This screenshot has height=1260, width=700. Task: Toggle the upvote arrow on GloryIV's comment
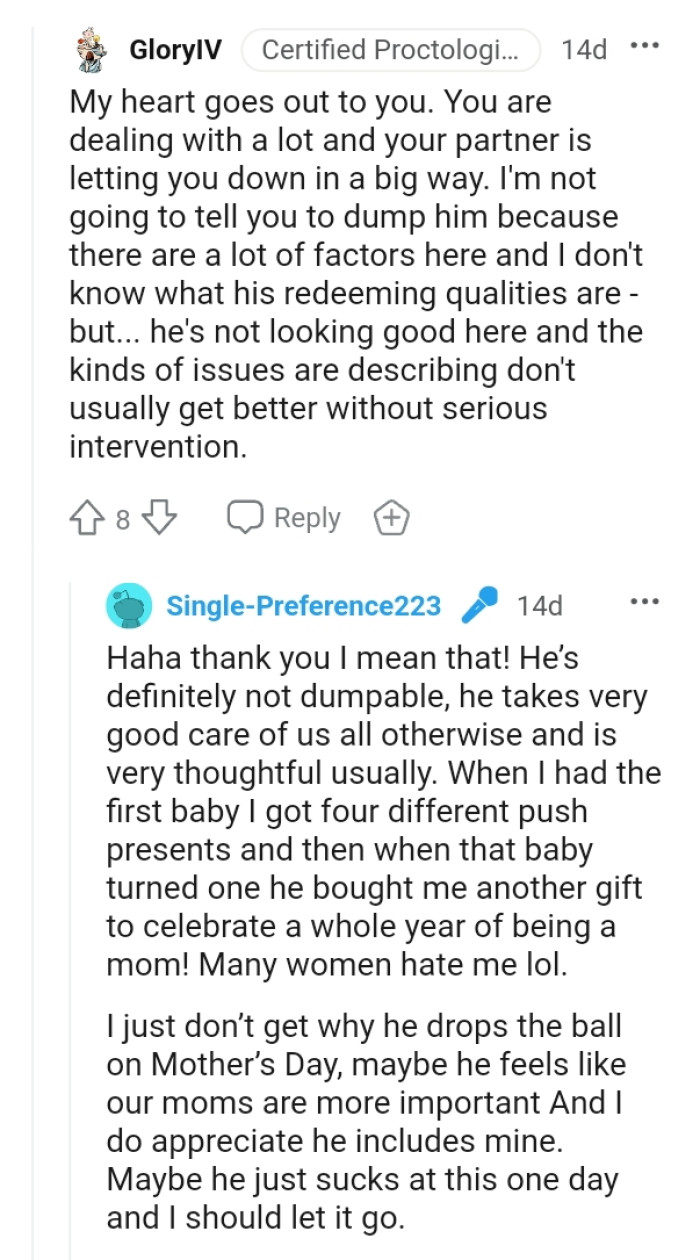pyautogui.click(x=88, y=517)
